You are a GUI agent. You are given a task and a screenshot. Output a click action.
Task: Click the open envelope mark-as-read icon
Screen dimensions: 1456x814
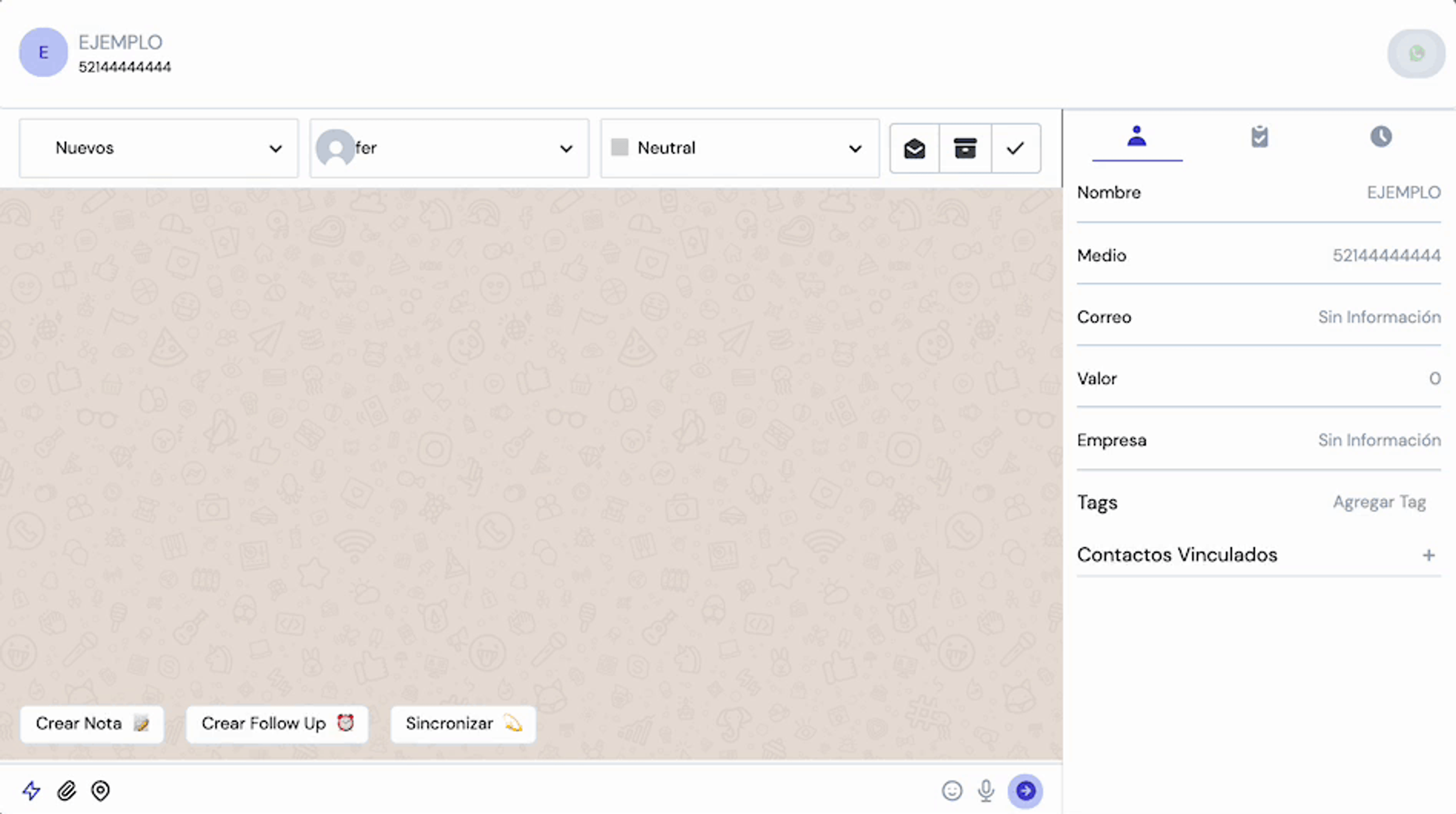pos(915,149)
